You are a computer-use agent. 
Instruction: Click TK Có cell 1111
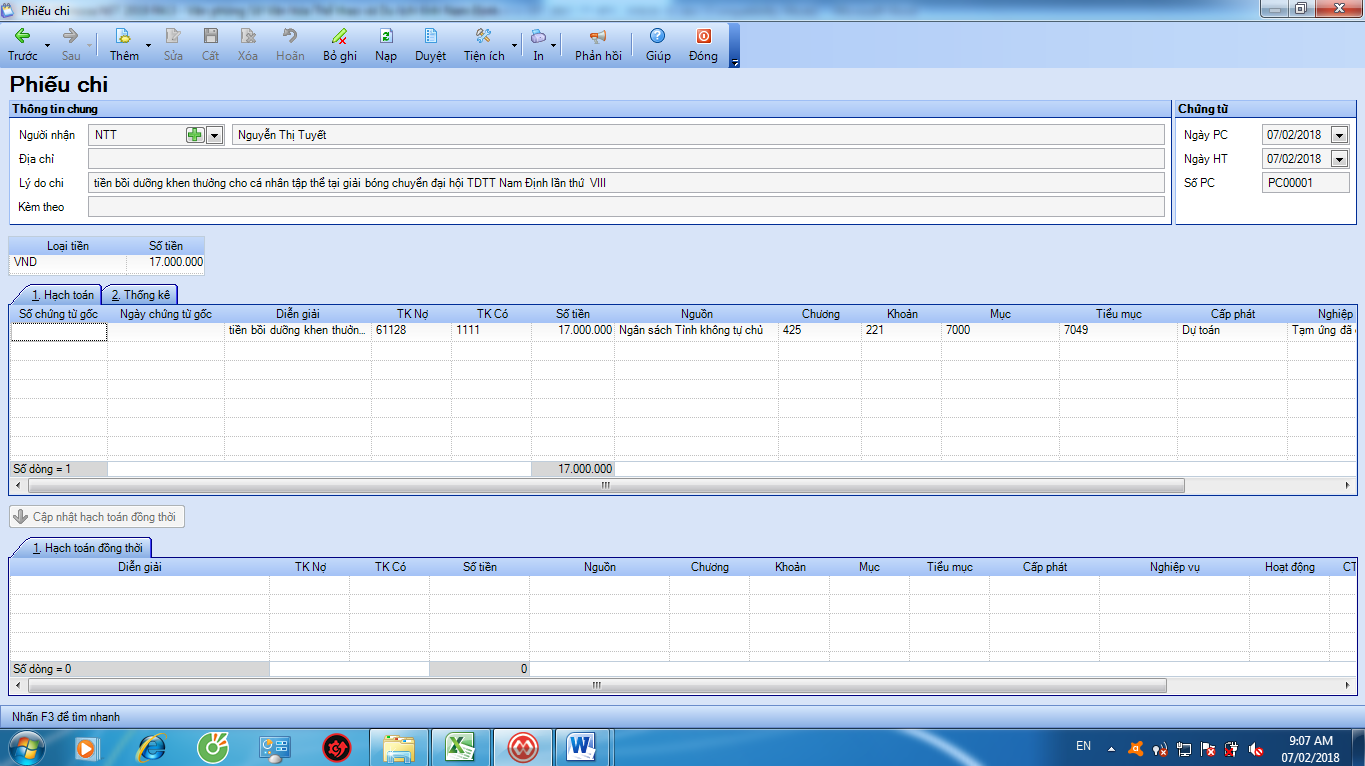coord(491,330)
